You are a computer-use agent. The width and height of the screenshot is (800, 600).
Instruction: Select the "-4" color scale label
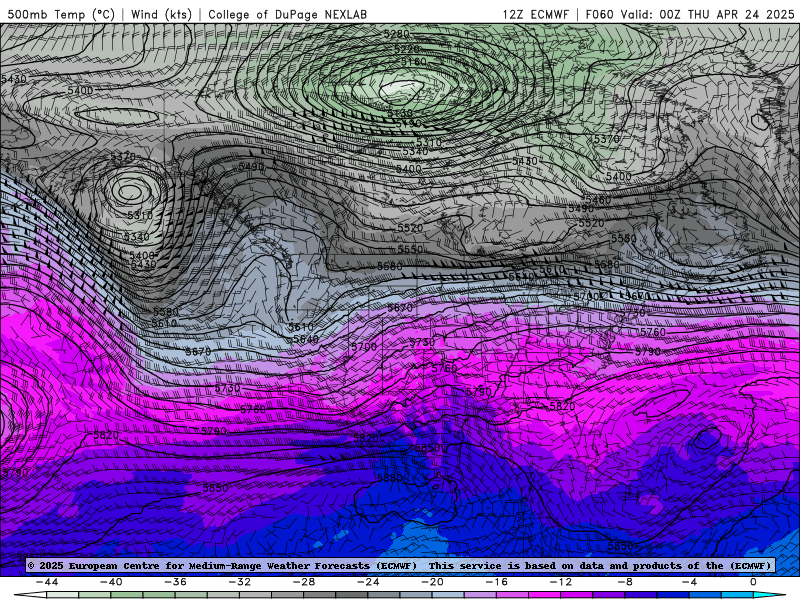[x=689, y=582]
